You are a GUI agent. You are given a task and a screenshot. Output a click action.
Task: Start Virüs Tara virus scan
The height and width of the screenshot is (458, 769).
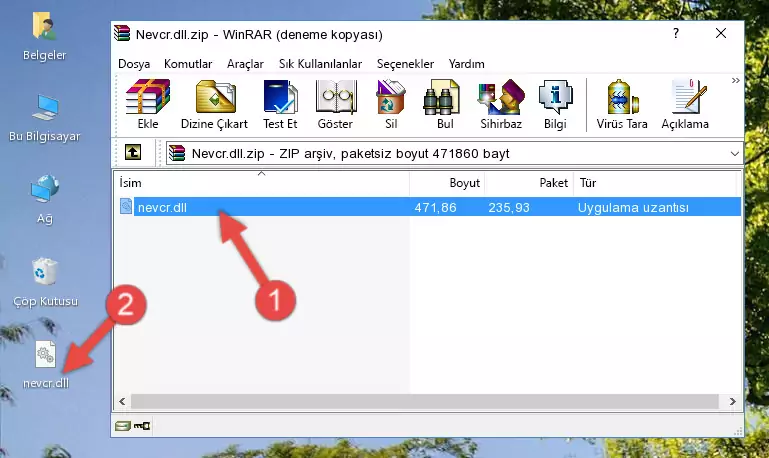point(622,104)
